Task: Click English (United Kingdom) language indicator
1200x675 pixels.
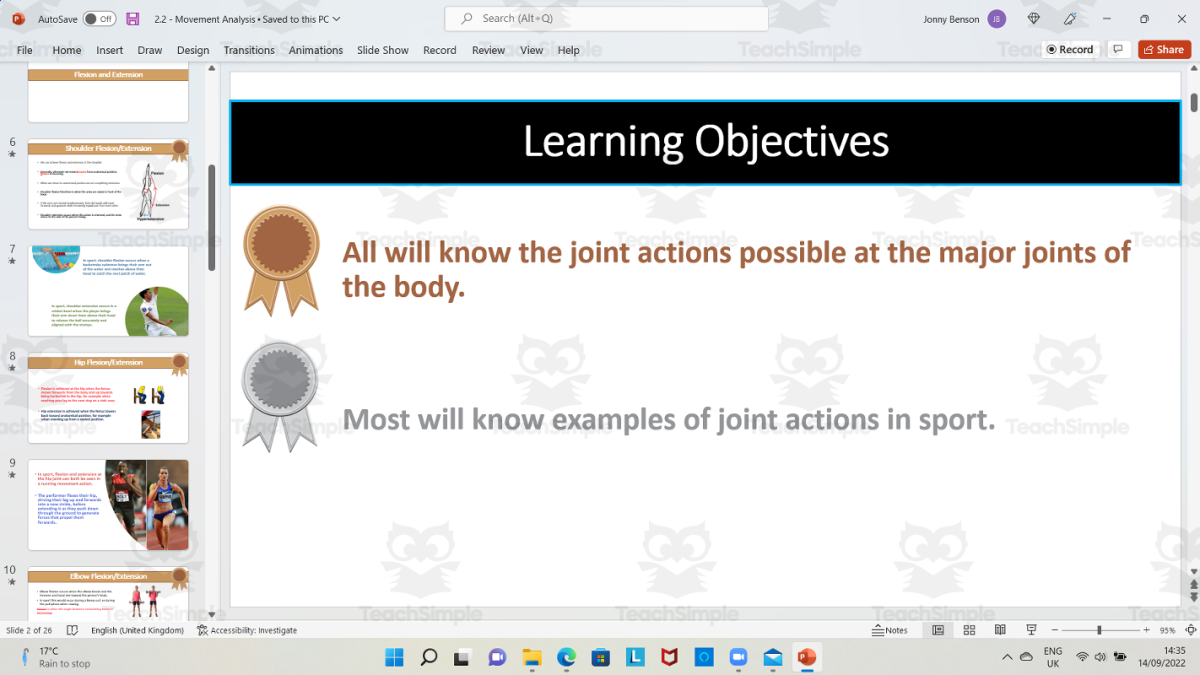Action: [137, 631]
